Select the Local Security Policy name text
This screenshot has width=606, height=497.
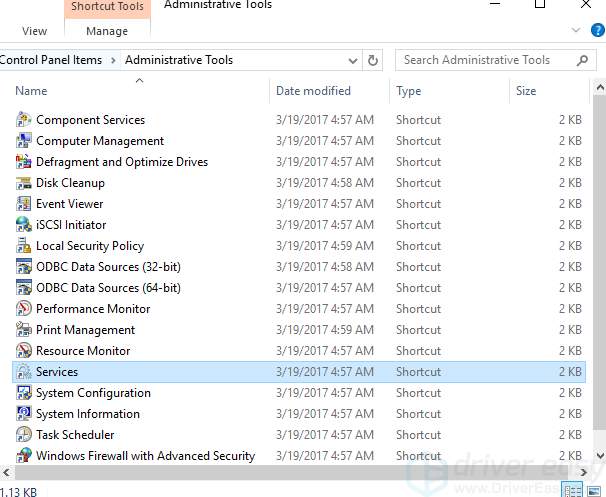click(x=90, y=246)
